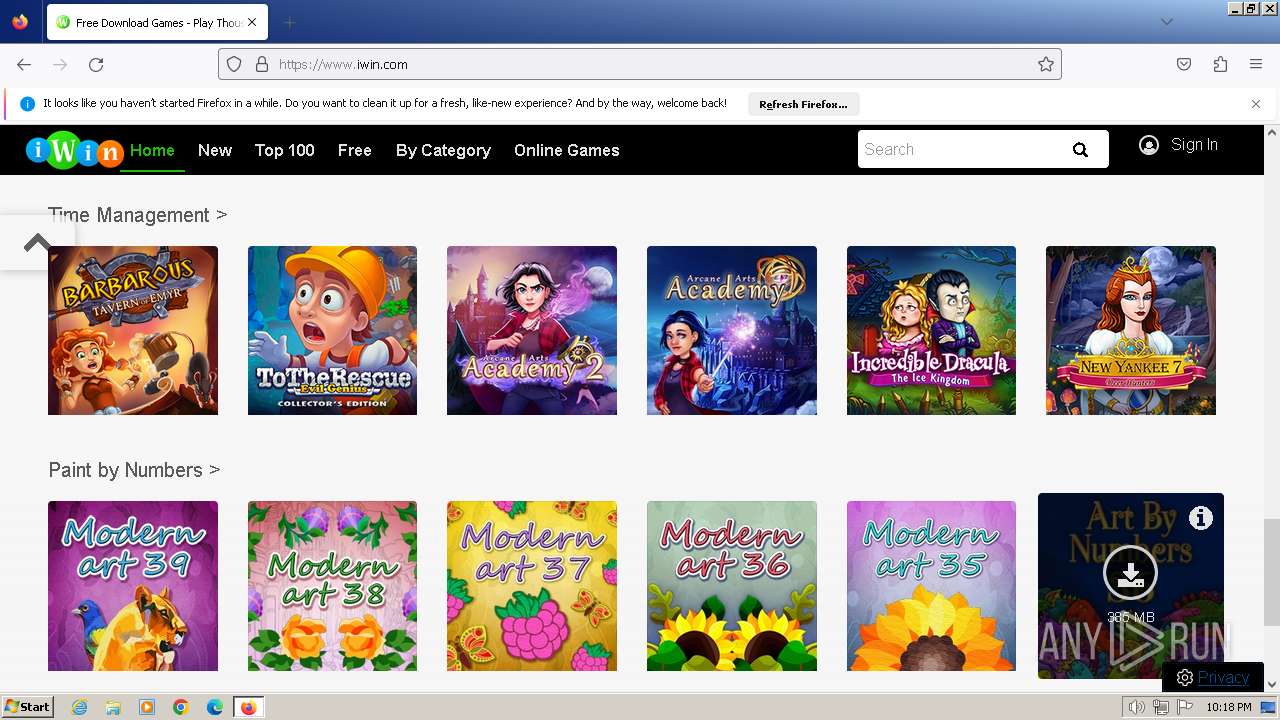Viewport: 1280px width, 720px height.
Task: Open the Modern Art 36 game
Action: (x=732, y=586)
